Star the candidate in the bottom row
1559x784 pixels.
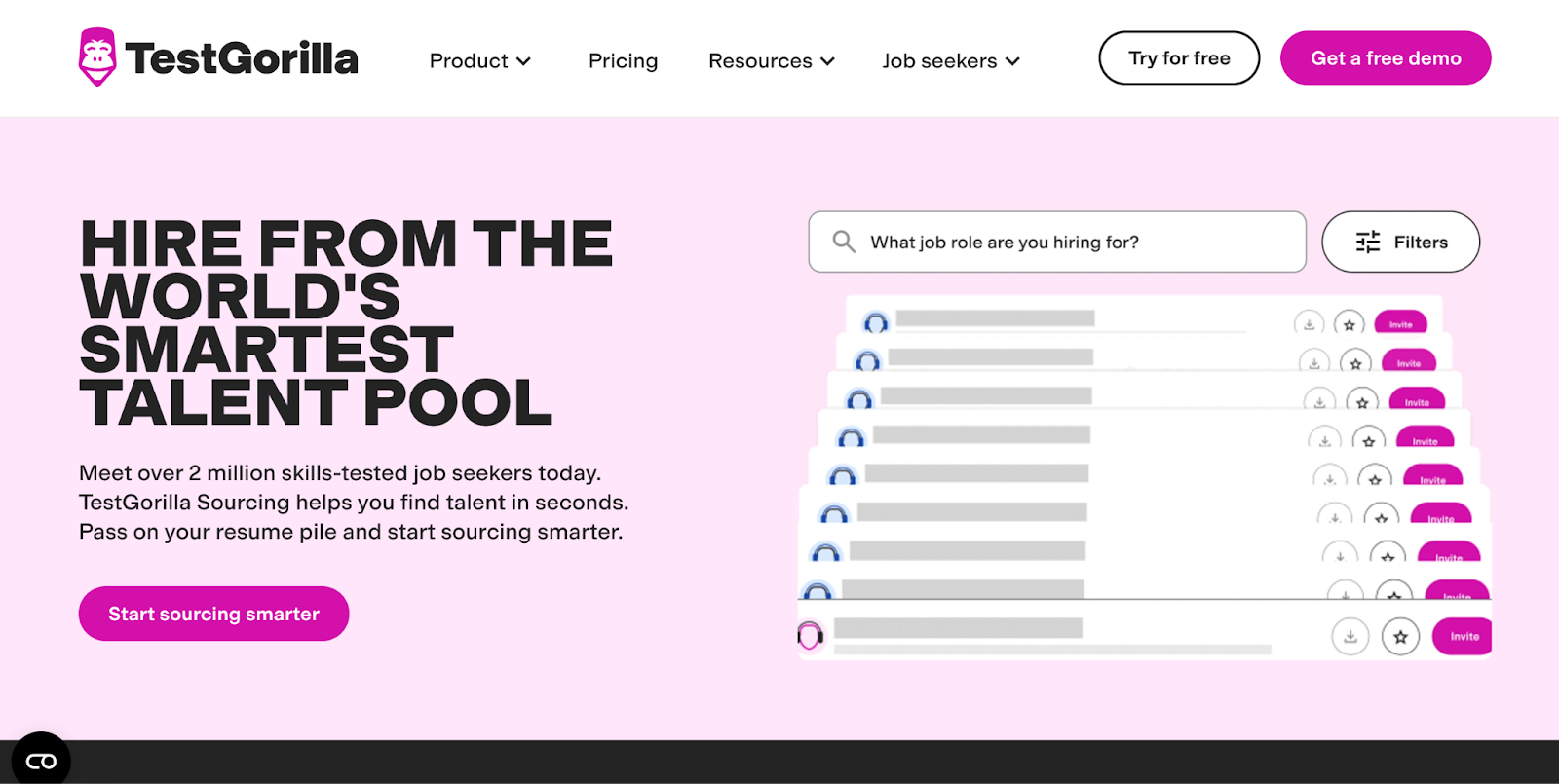[1400, 637]
